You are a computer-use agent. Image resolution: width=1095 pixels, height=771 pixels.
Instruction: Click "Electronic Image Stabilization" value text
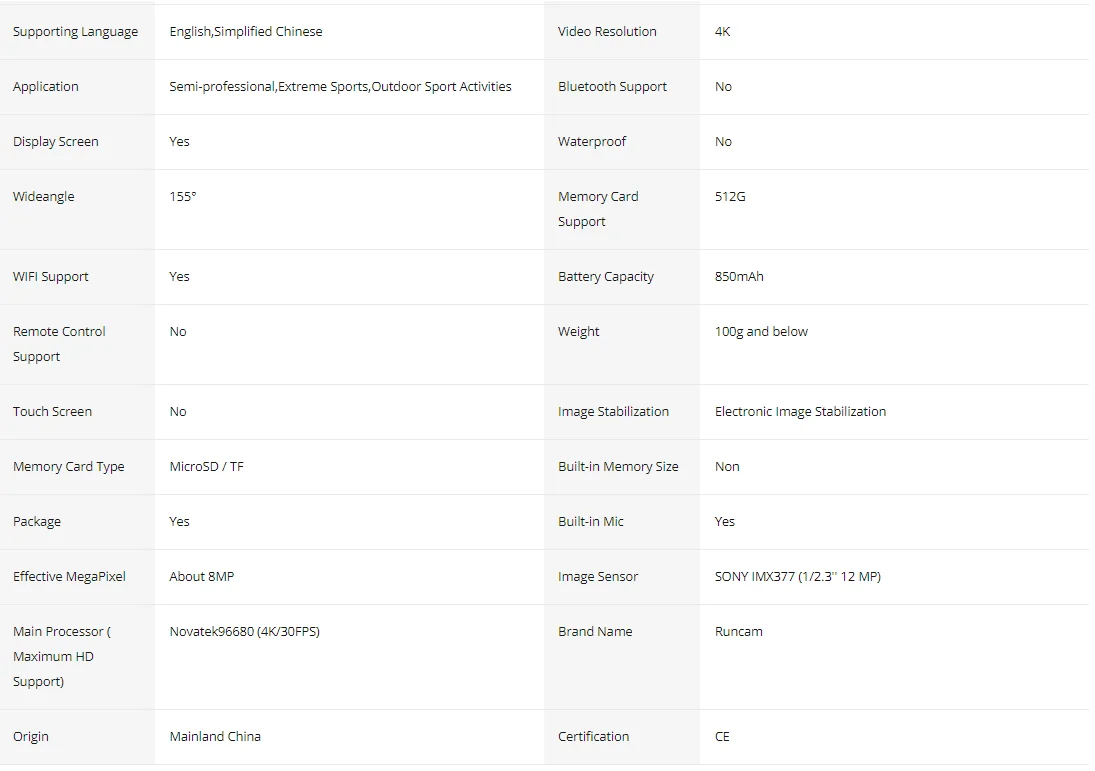tap(800, 412)
